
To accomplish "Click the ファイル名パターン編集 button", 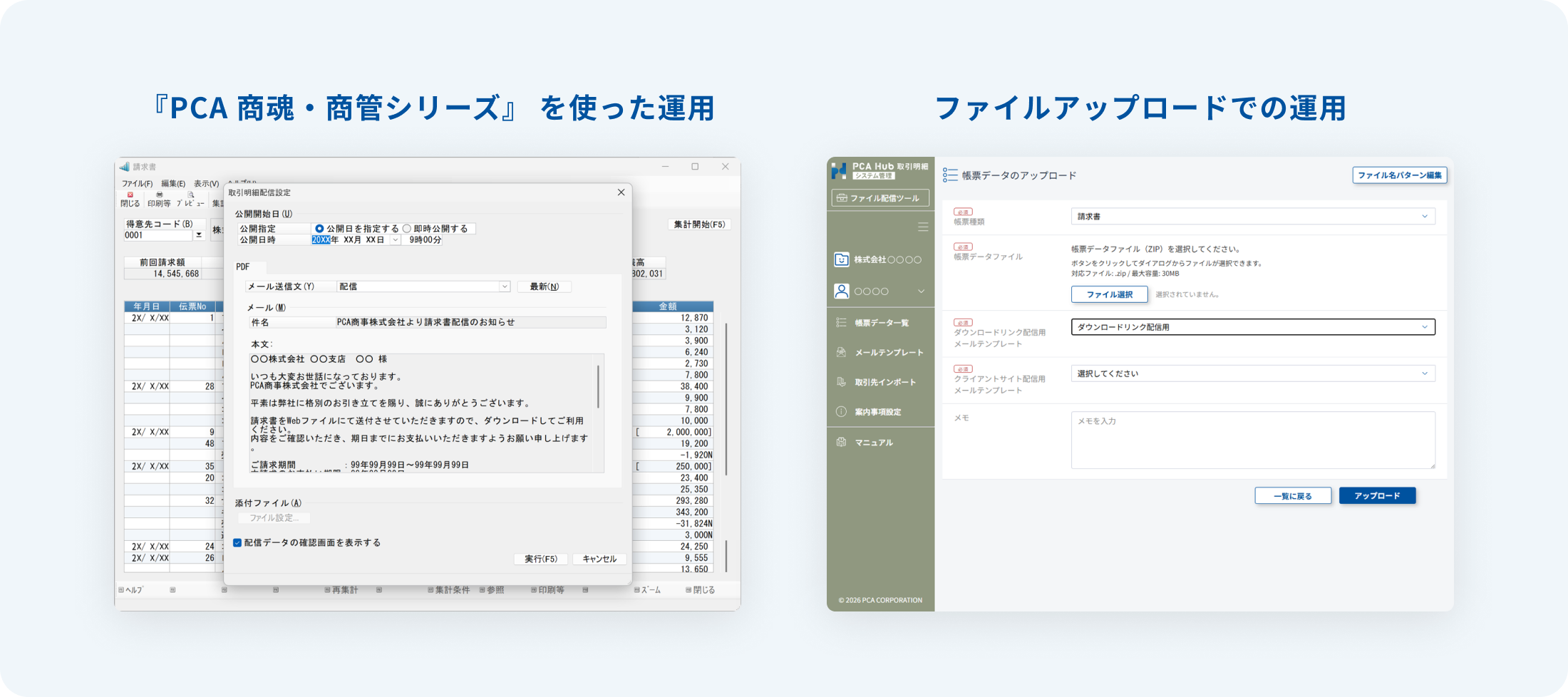I will click(1400, 175).
